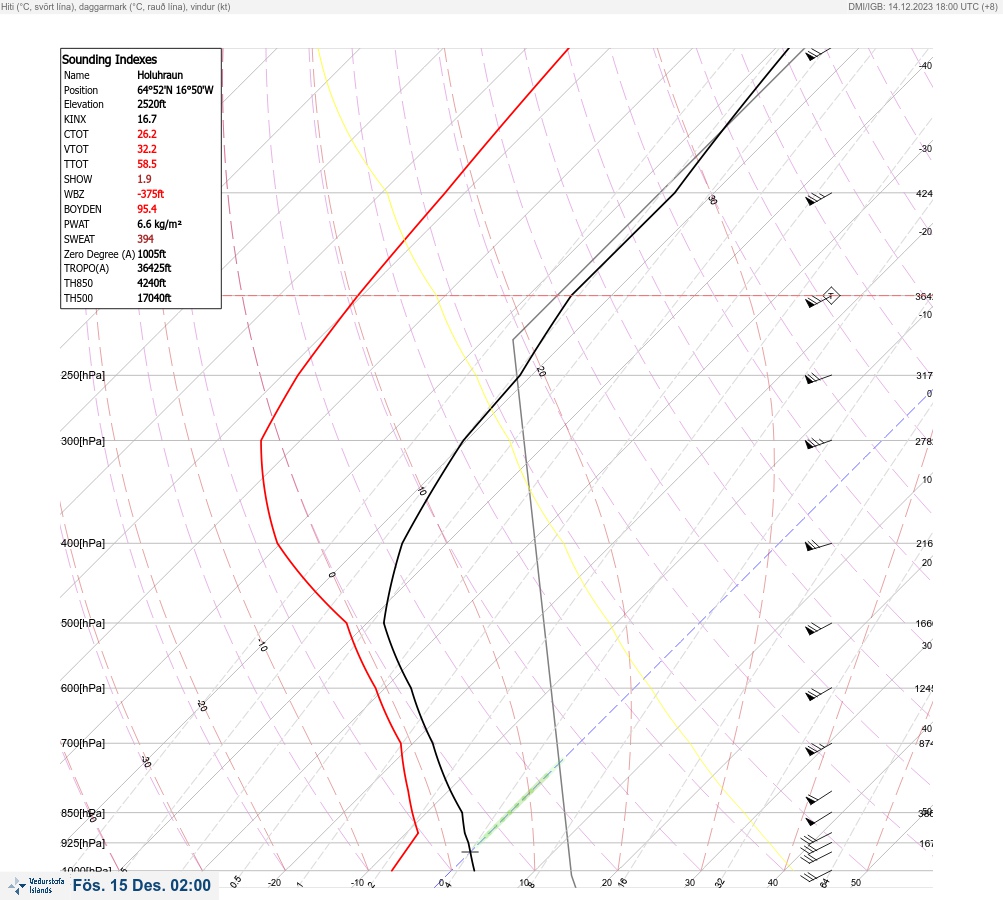Select the TH500 value 17040ft

[154, 298]
